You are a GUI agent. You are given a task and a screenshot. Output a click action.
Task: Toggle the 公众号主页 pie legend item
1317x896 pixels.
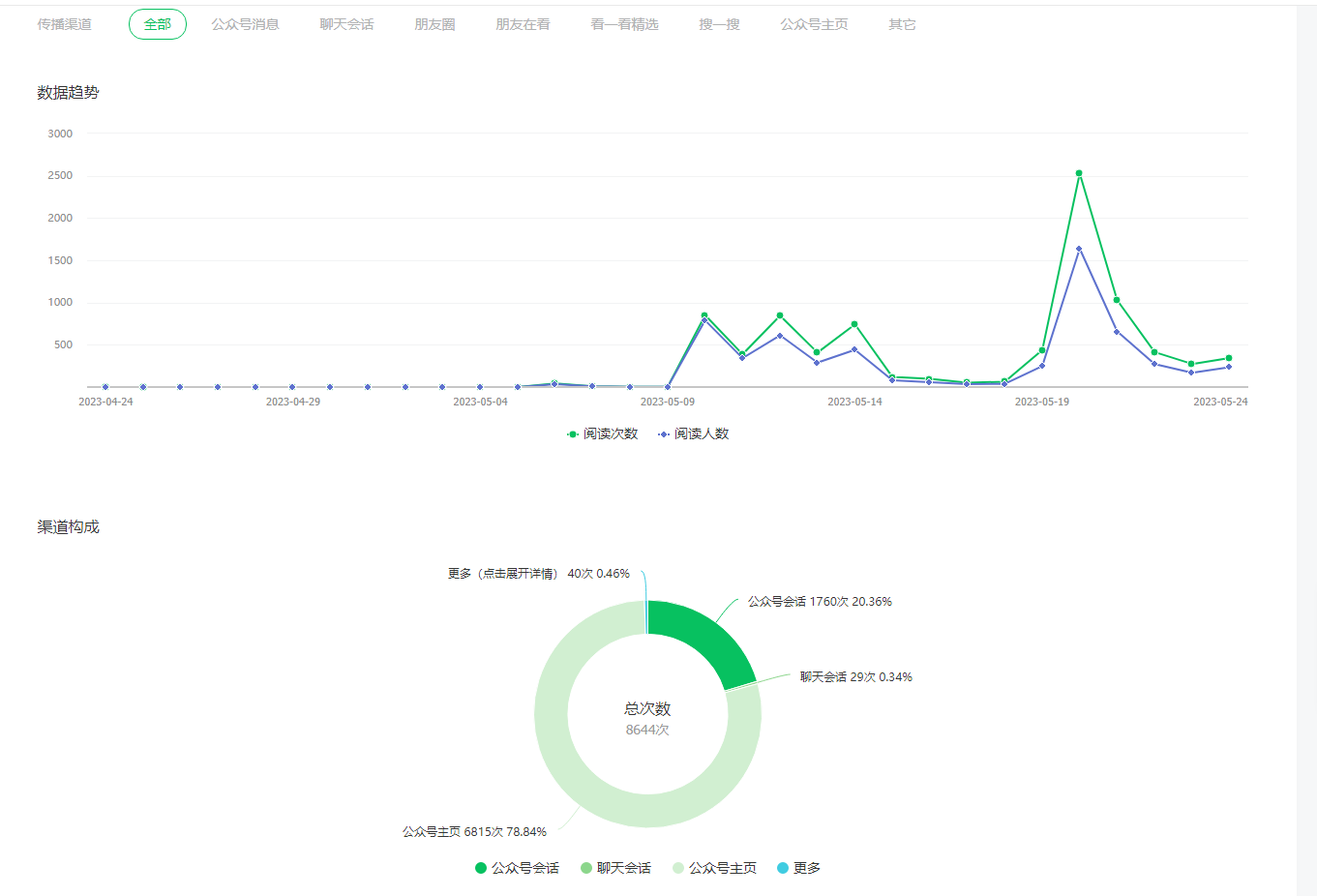pos(714,868)
